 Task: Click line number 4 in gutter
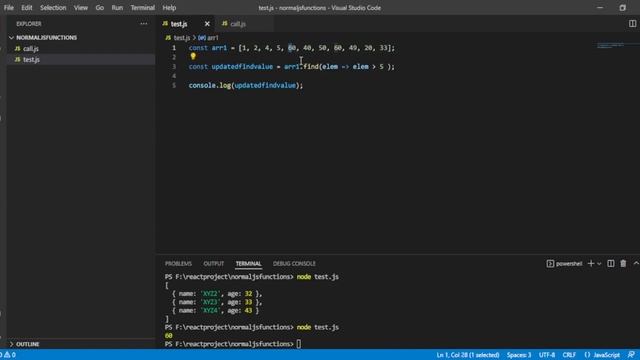174,76
